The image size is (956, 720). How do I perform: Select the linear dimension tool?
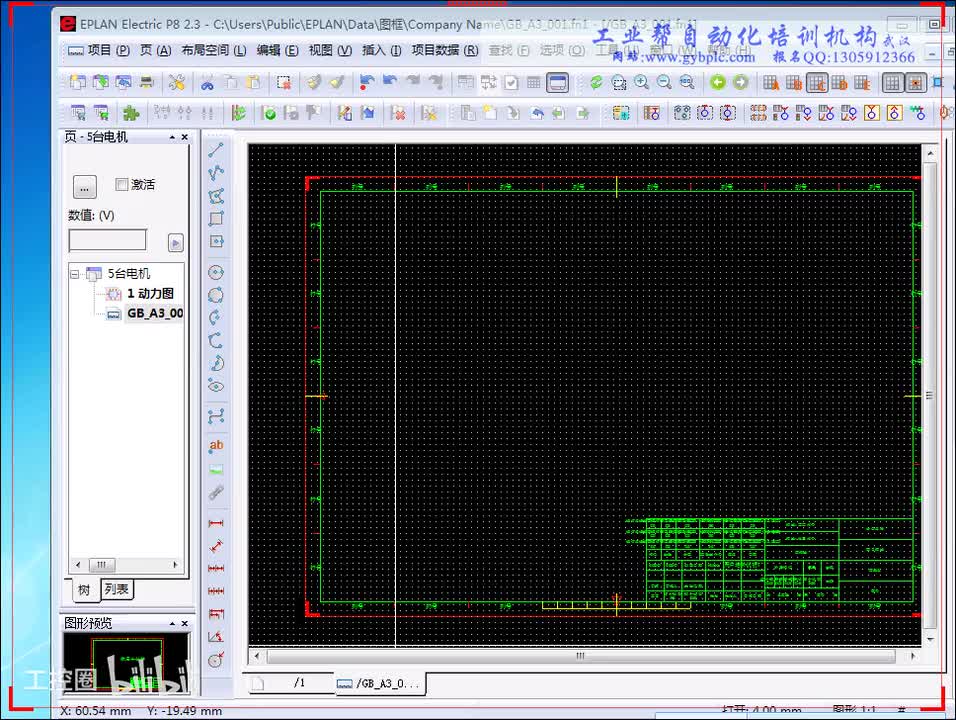pos(216,523)
